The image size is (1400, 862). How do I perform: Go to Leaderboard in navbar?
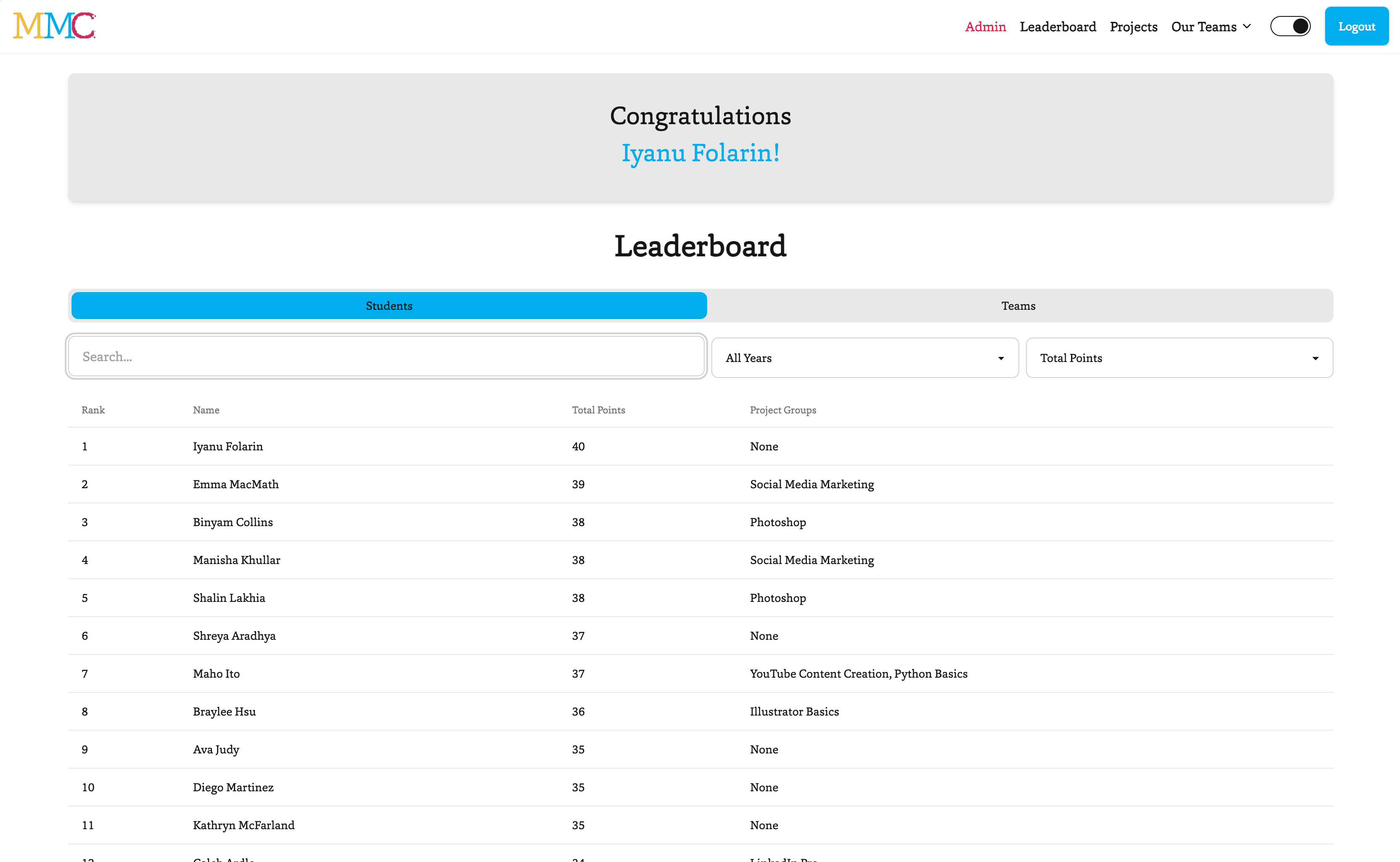(x=1057, y=27)
